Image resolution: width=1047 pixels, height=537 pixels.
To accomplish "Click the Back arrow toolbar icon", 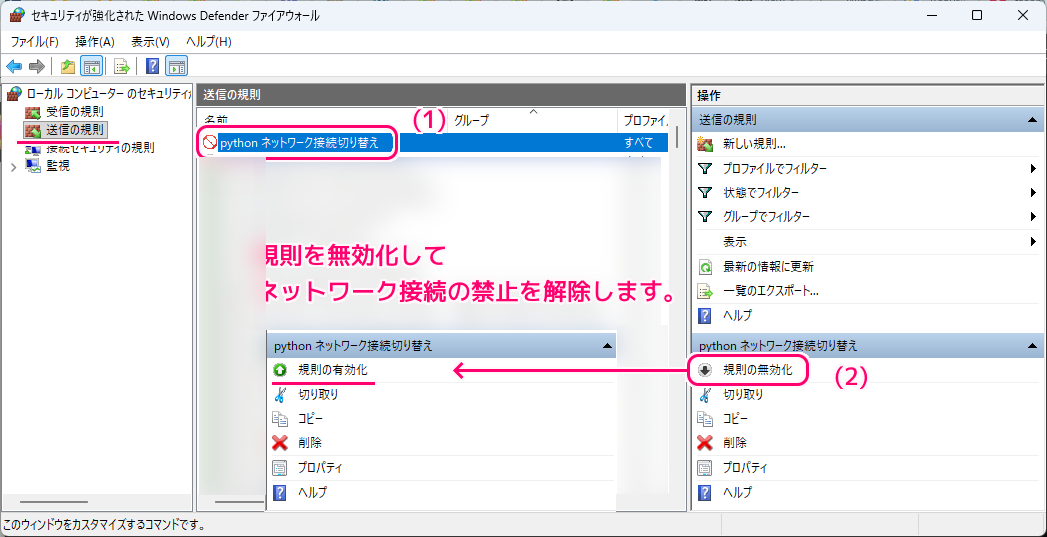I will pos(14,67).
